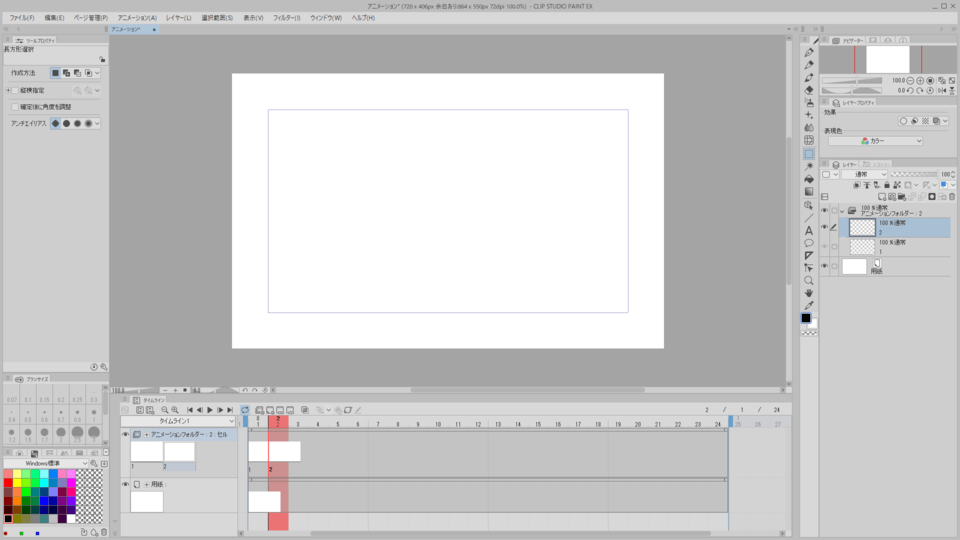This screenshot has height=540, width=960.
Task: Select the first anti-aliasing option
Action: [56, 124]
